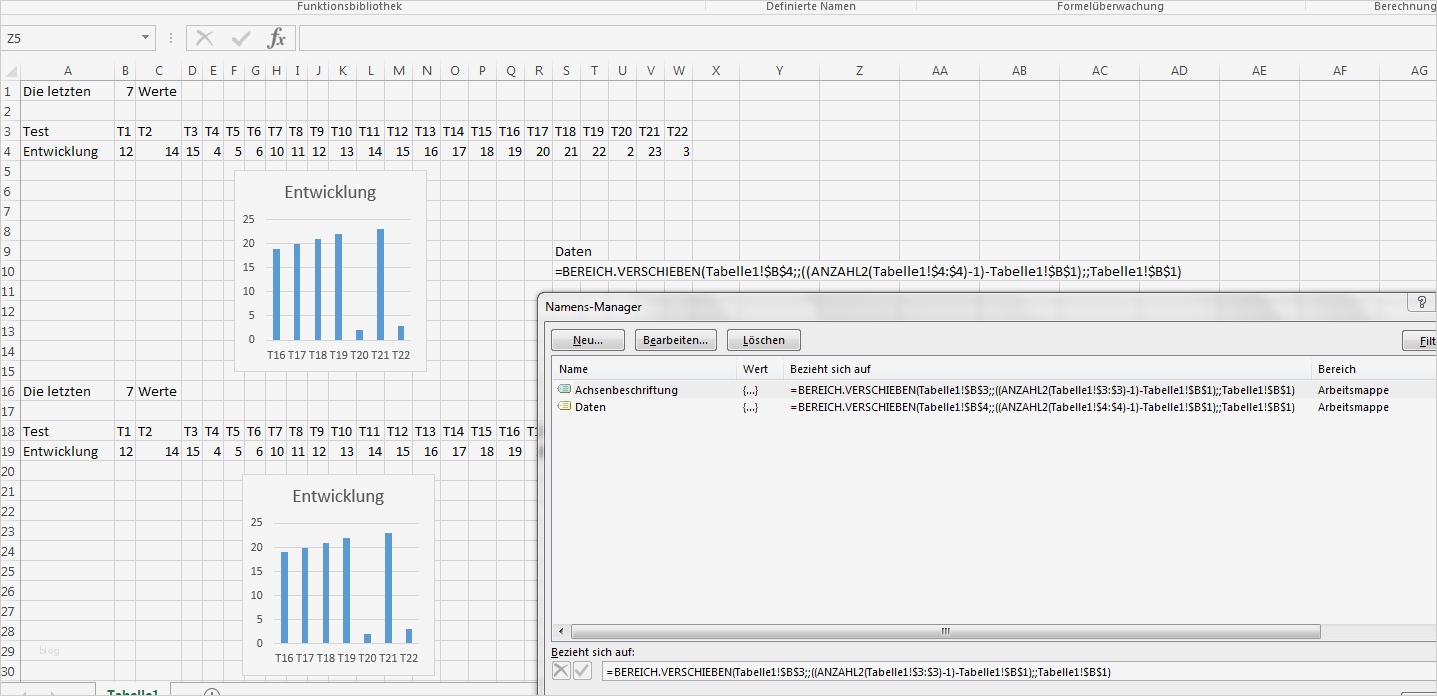The image size is (1437, 696).
Task: Click the Löschen button
Action: tap(764, 340)
